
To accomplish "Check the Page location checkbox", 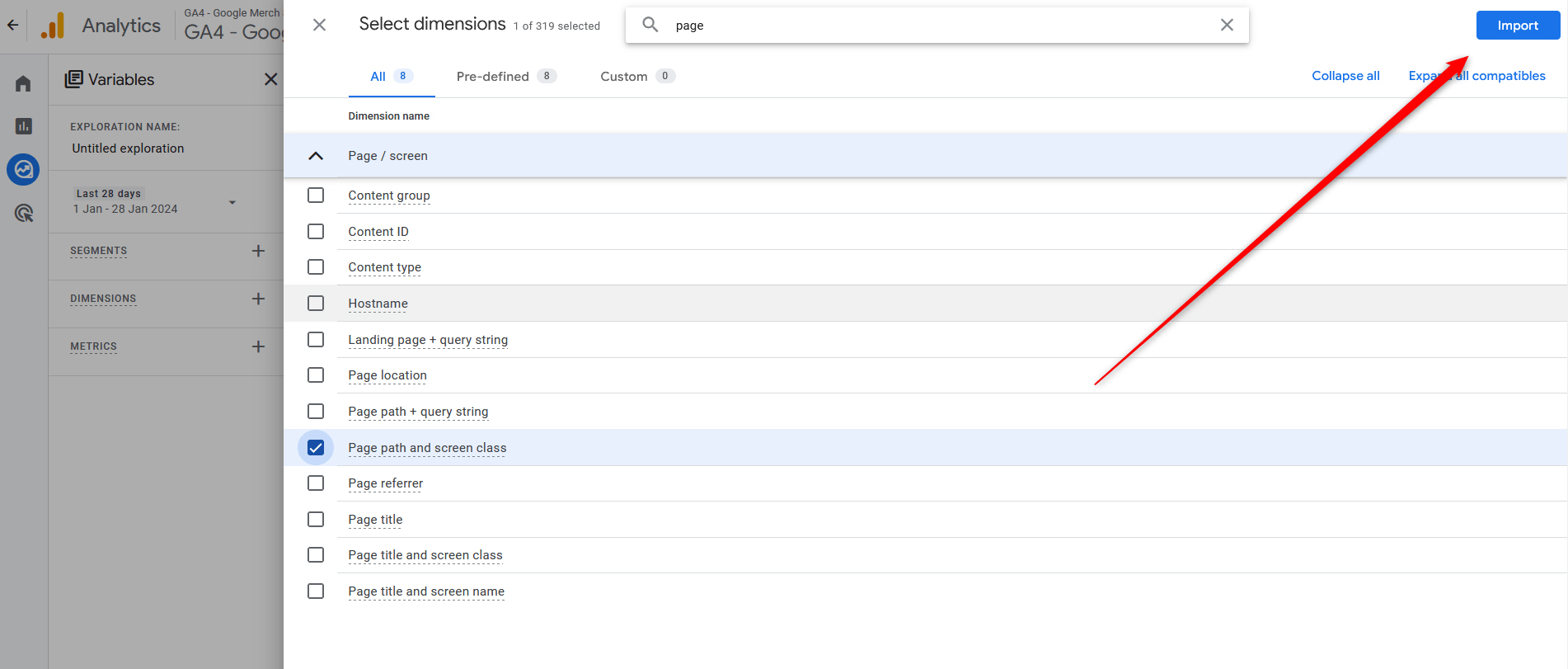I will [316, 375].
